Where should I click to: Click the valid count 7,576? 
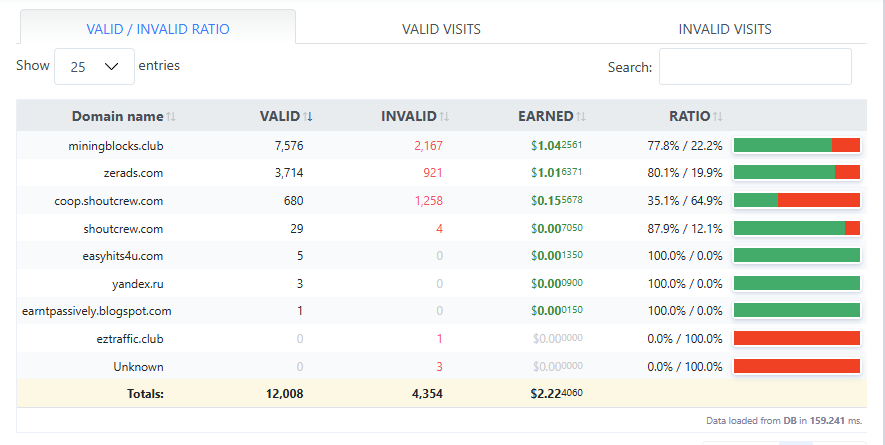(x=289, y=146)
